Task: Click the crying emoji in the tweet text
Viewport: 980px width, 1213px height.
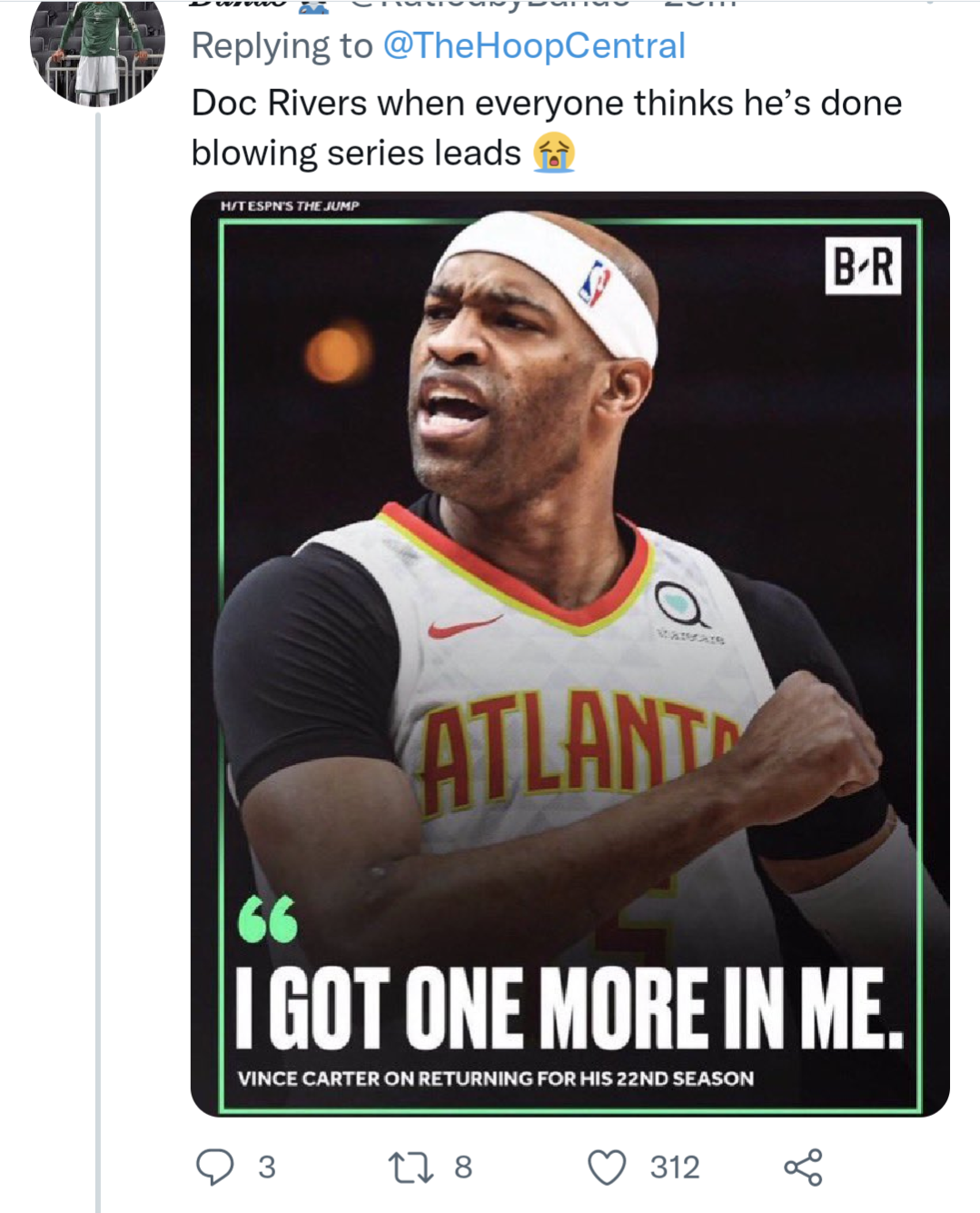Action: (555, 154)
